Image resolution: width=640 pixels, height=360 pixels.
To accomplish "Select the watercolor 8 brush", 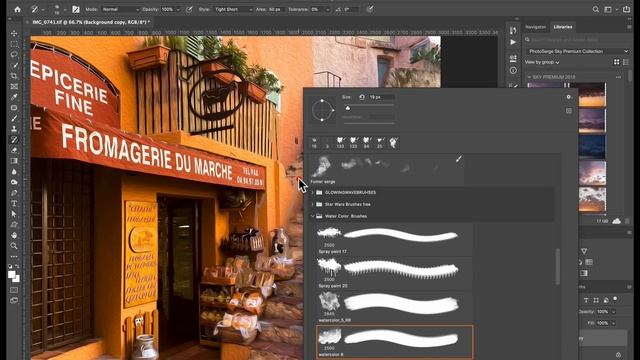I will point(395,342).
